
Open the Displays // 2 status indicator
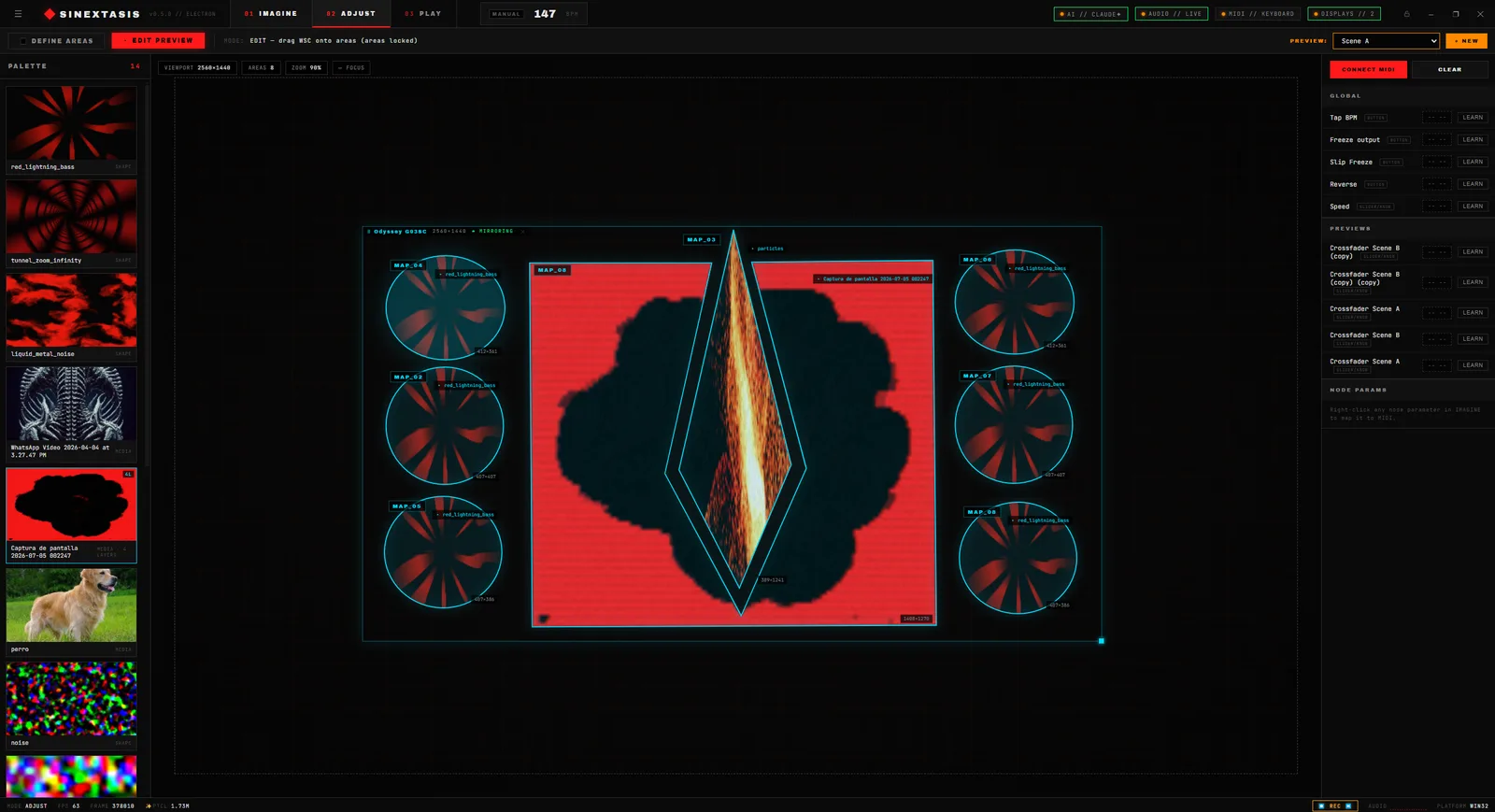[x=1345, y=14]
